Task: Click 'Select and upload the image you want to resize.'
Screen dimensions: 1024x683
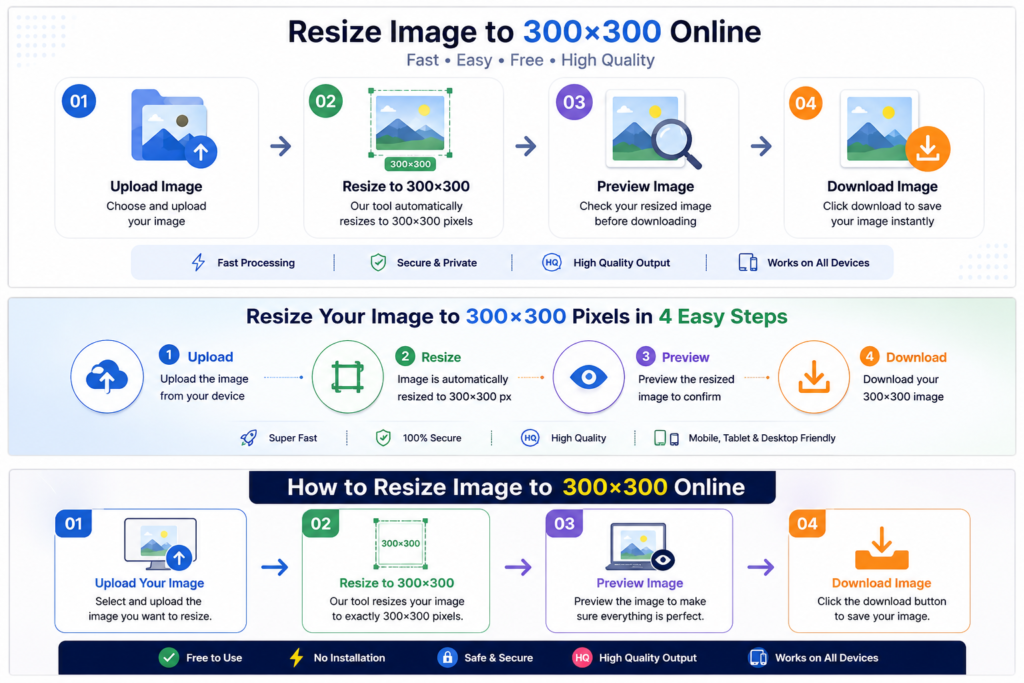Action: tap(150, 609)
